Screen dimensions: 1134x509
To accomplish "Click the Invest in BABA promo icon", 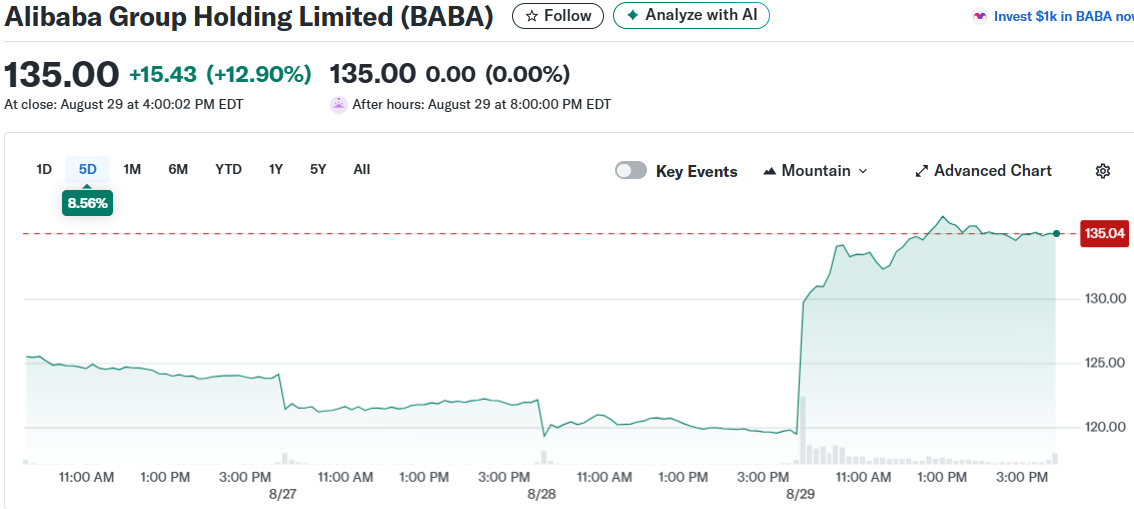I will 980,16.
